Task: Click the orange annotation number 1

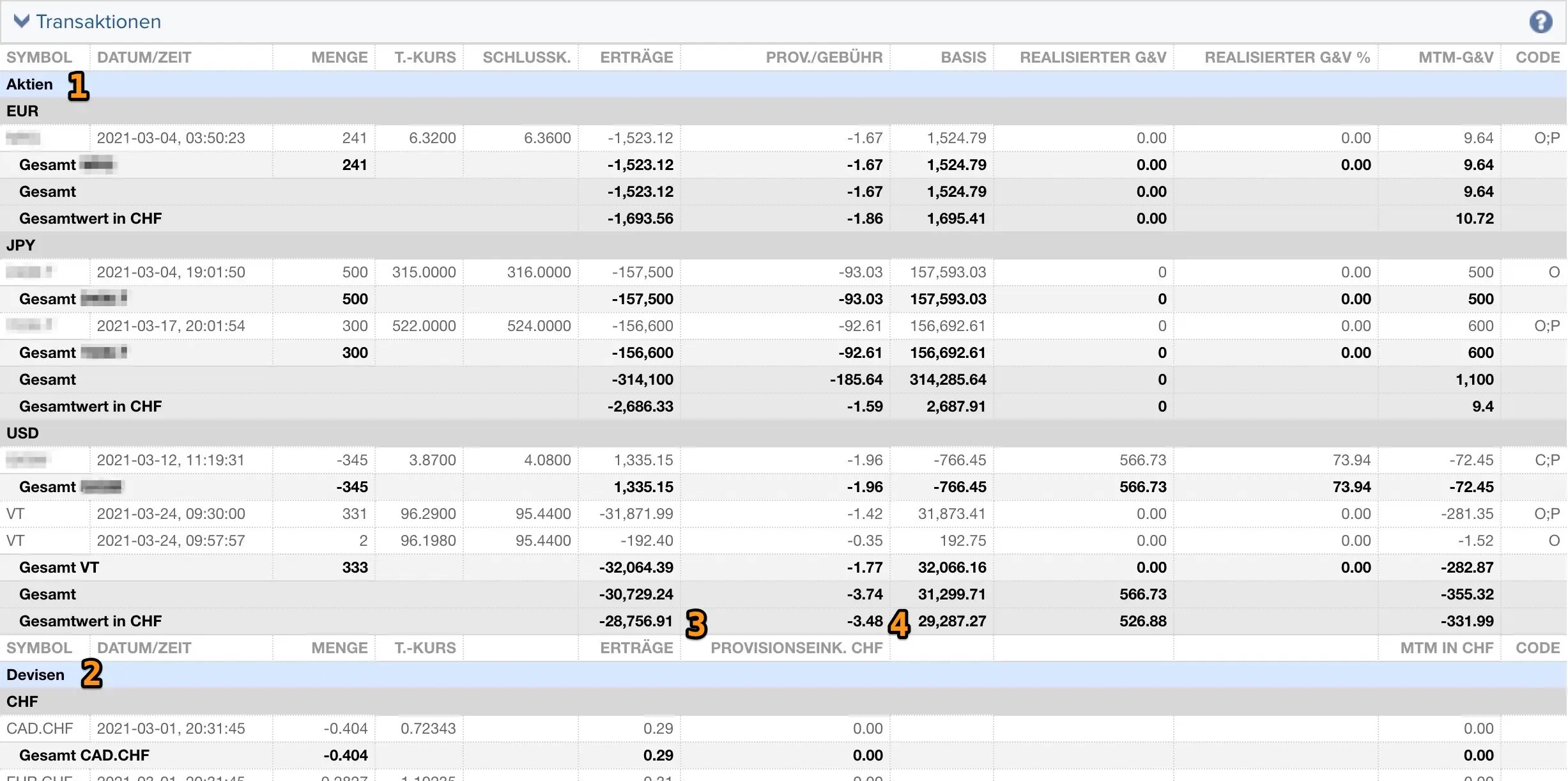Action: coord(78,86)
